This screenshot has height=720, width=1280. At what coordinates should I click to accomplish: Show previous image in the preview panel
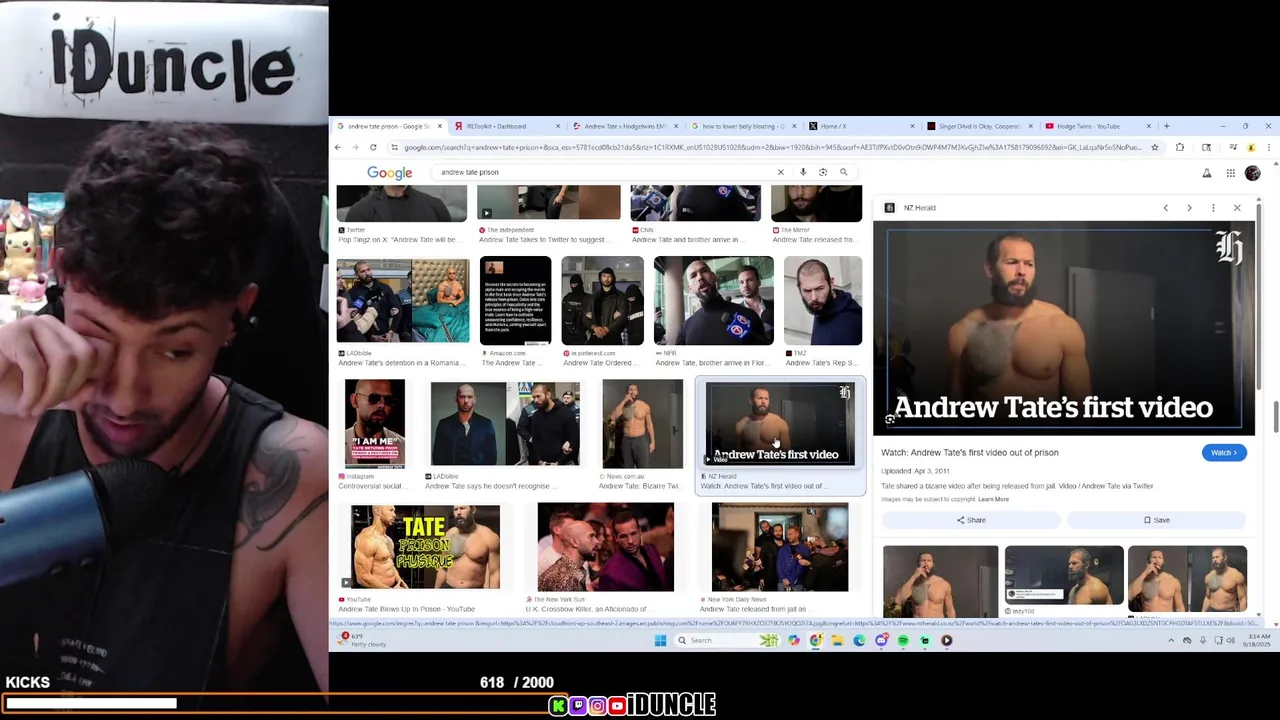tap(1165, 208)
